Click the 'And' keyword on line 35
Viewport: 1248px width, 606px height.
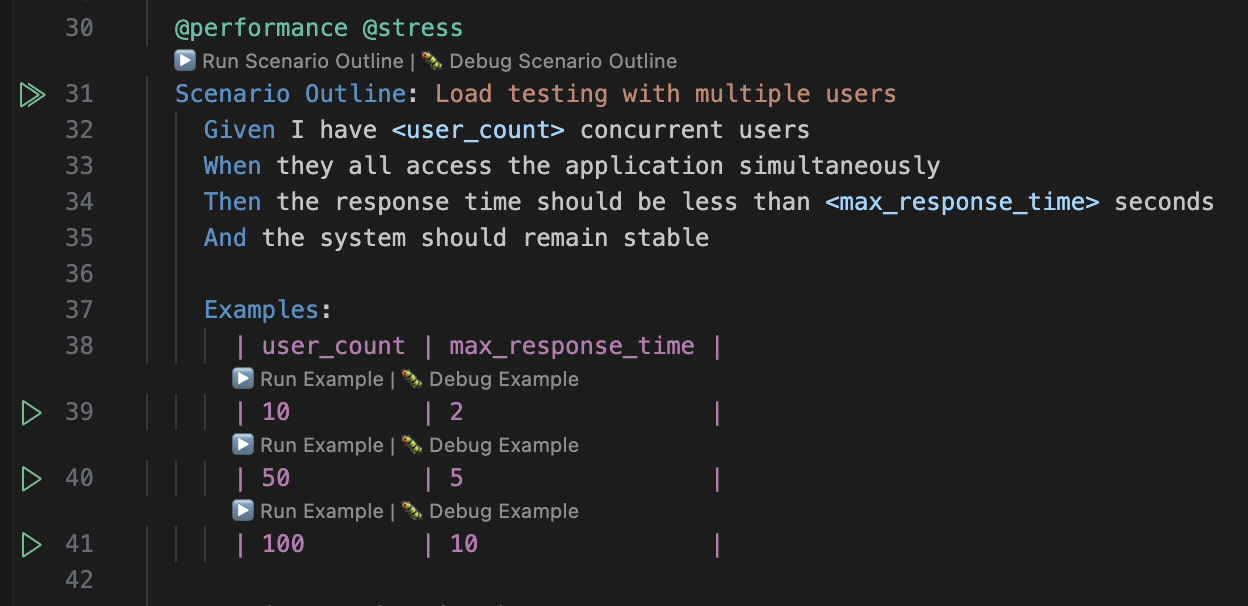[x=225, y=238]
